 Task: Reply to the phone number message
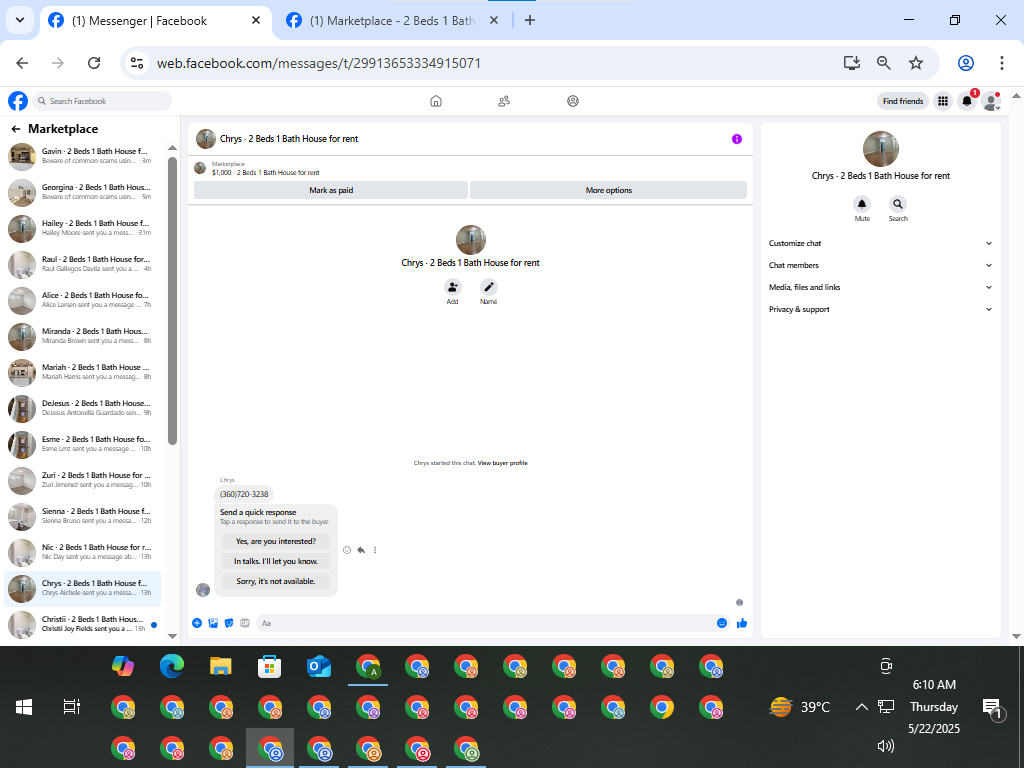tap(361, 550)
